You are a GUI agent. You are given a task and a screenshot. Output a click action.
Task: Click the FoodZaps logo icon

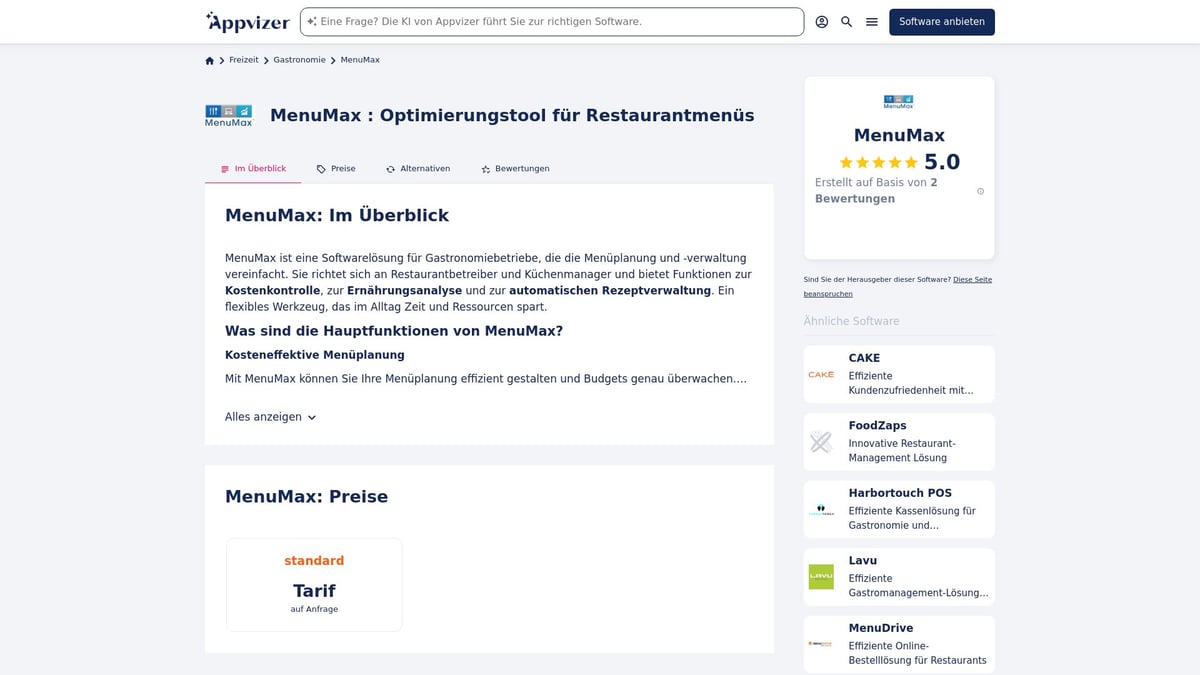pos(821,441)
